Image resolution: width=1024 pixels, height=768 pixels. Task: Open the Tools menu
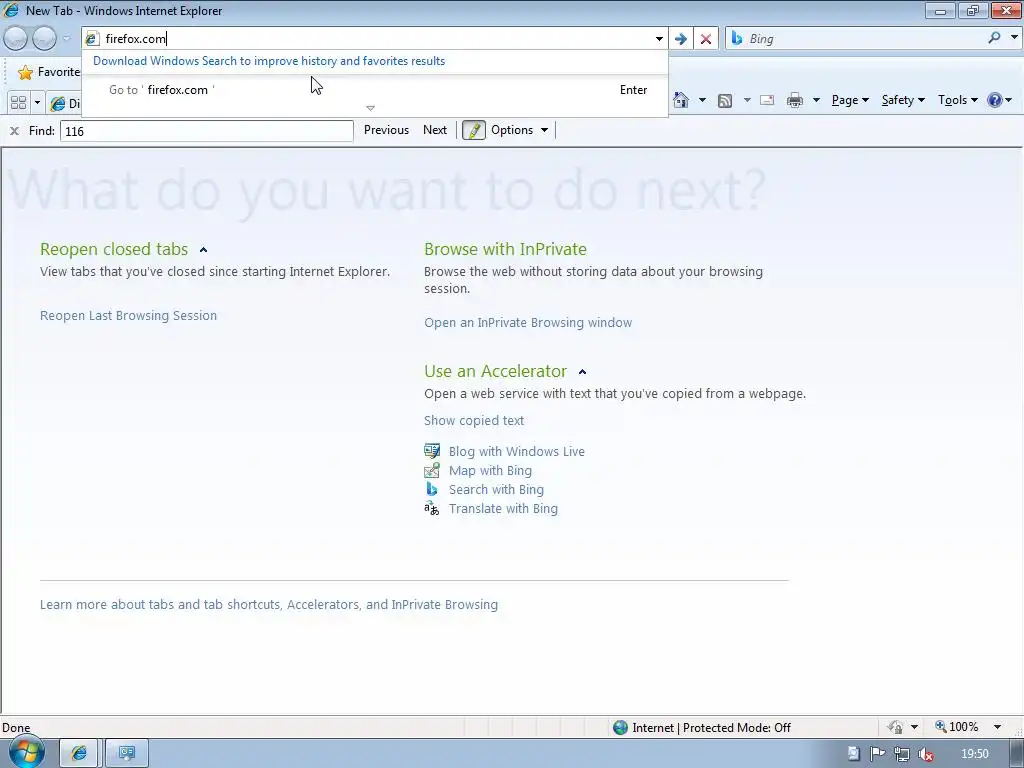click(957, 100)
